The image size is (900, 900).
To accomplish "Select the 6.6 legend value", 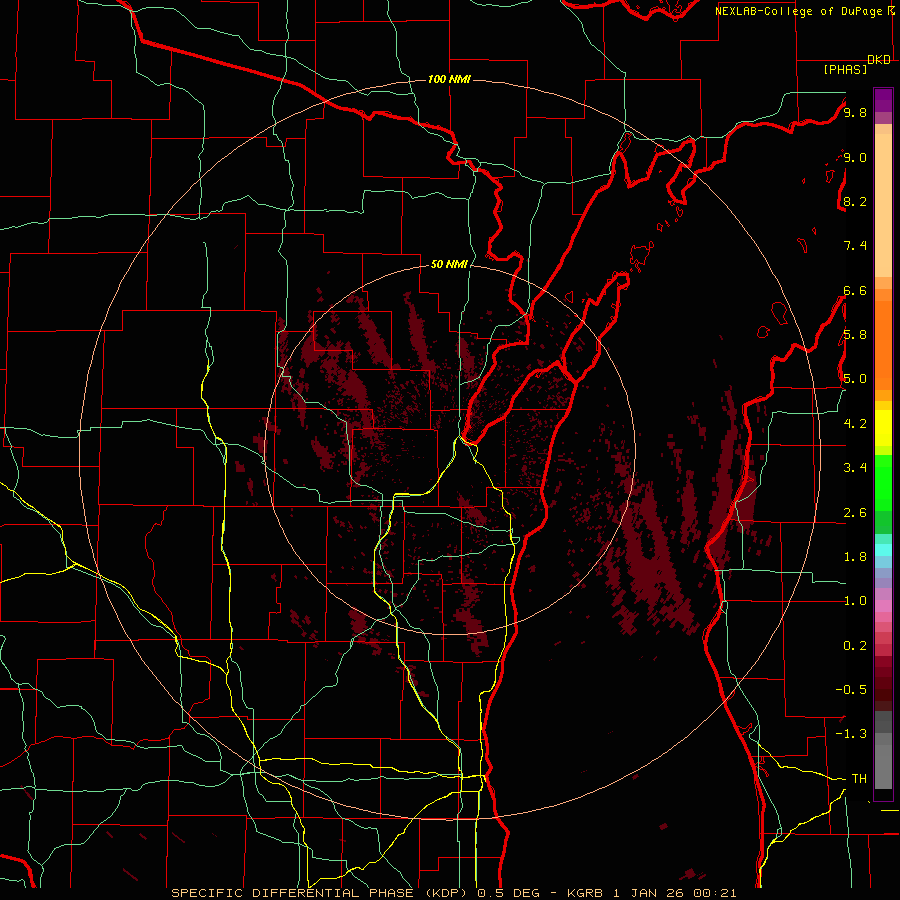I will point(855,291).
